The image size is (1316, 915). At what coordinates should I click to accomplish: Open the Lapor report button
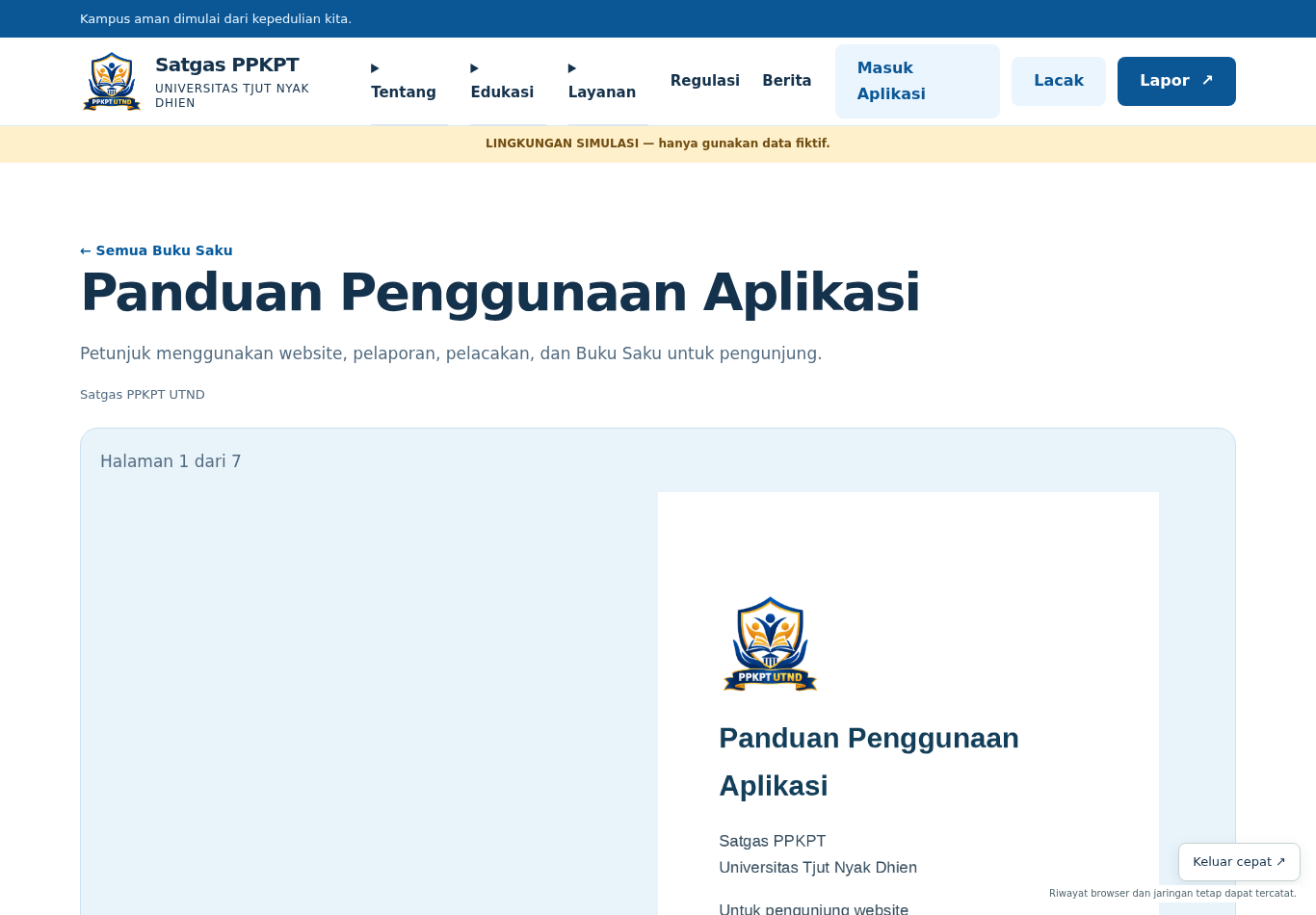(1176, 81)
